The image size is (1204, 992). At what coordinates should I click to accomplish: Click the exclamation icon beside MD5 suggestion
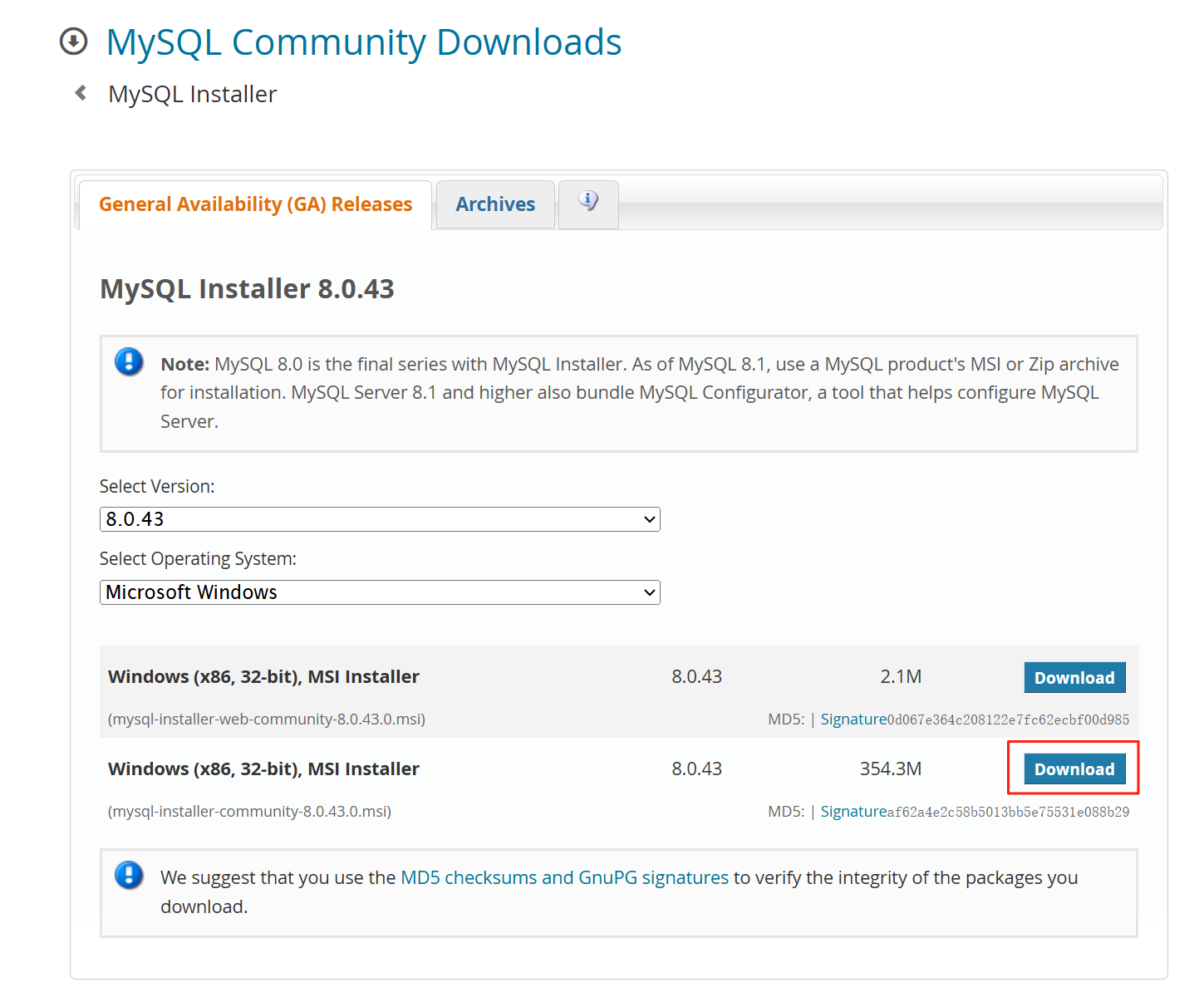point(129,875)
